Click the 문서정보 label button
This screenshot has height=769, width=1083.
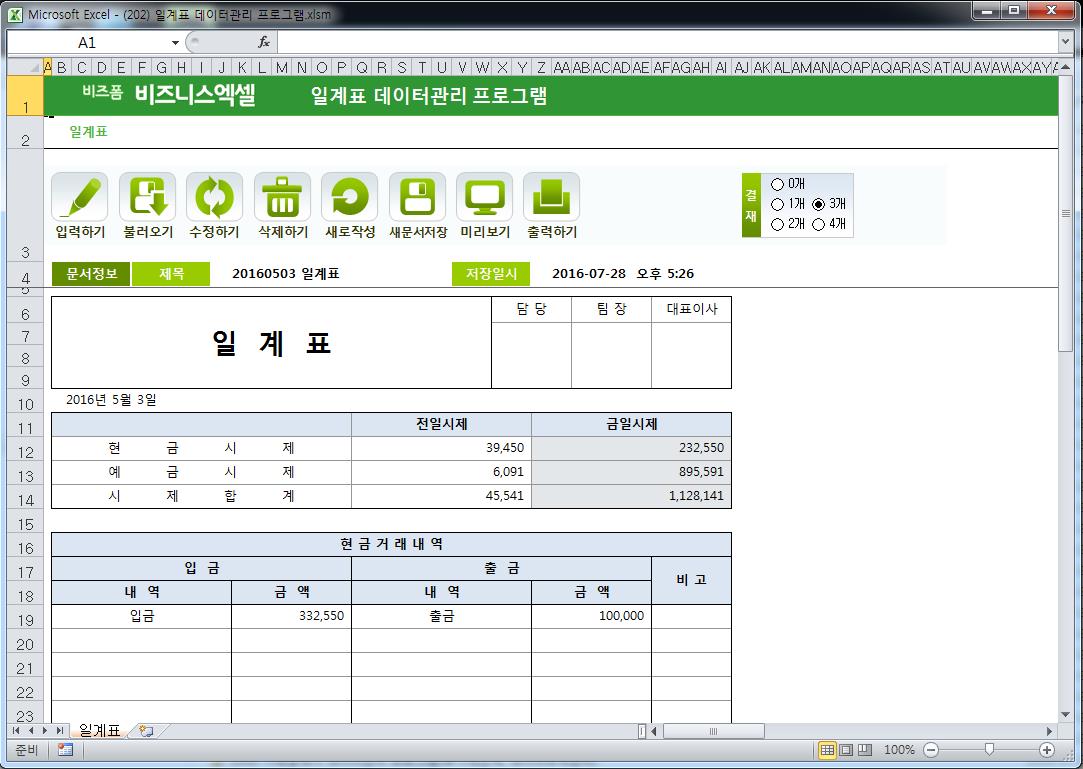click(91, 274)
